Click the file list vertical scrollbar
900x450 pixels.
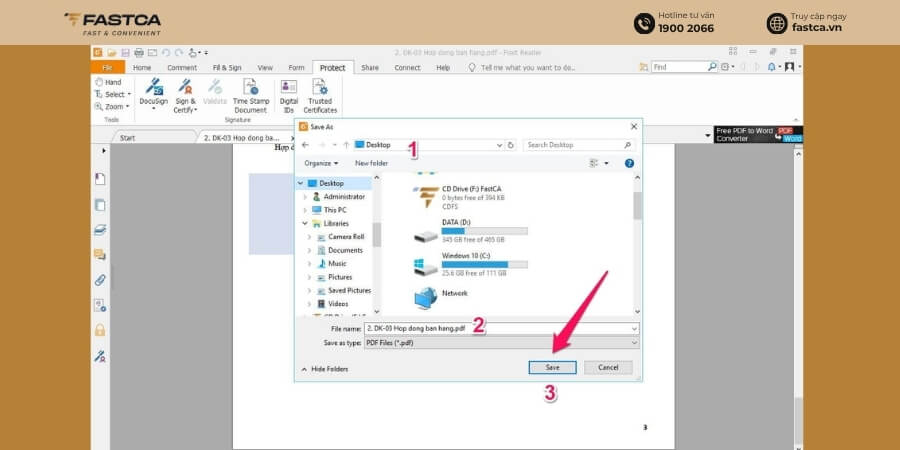click(x=637, y=243)
